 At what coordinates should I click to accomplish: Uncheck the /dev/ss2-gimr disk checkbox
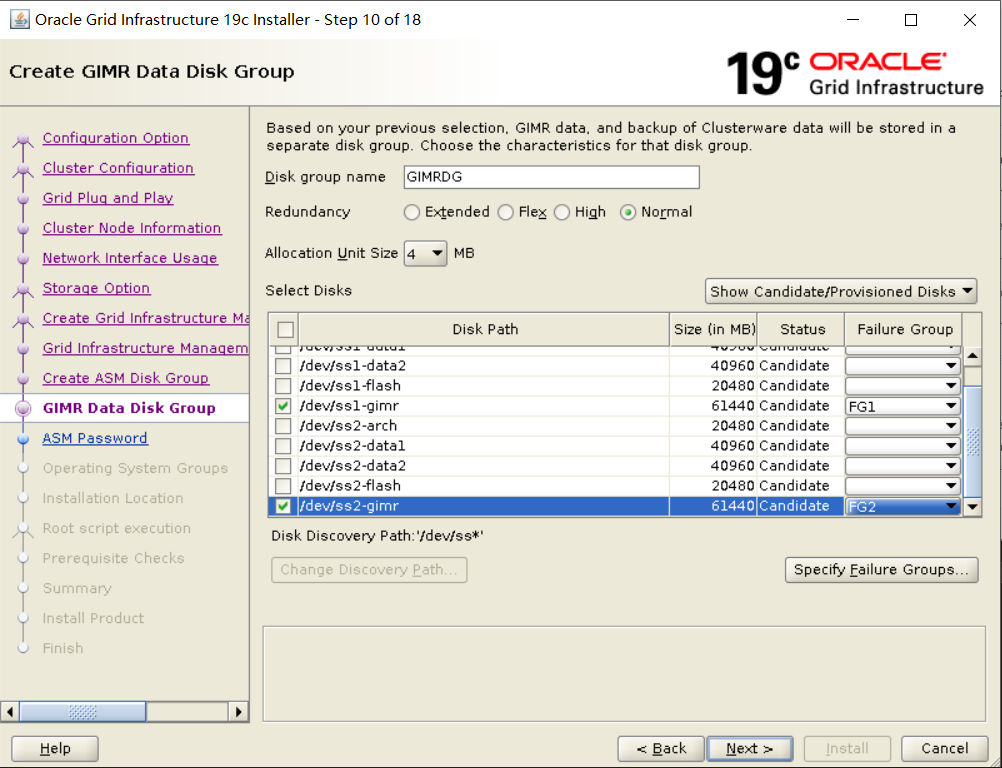coord(282,506)
